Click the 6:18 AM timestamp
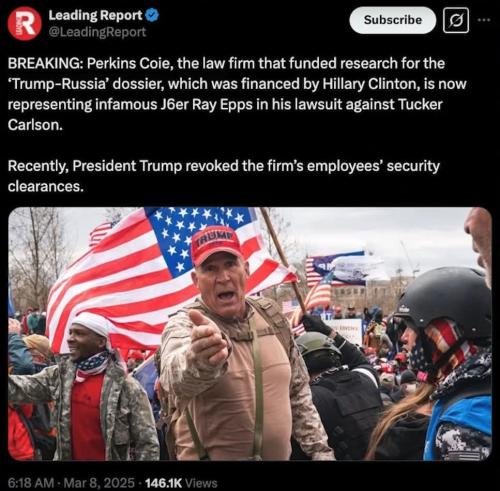The height and width of the screenshot is (491, 500). pyautogui.click(x=30, y=482)
